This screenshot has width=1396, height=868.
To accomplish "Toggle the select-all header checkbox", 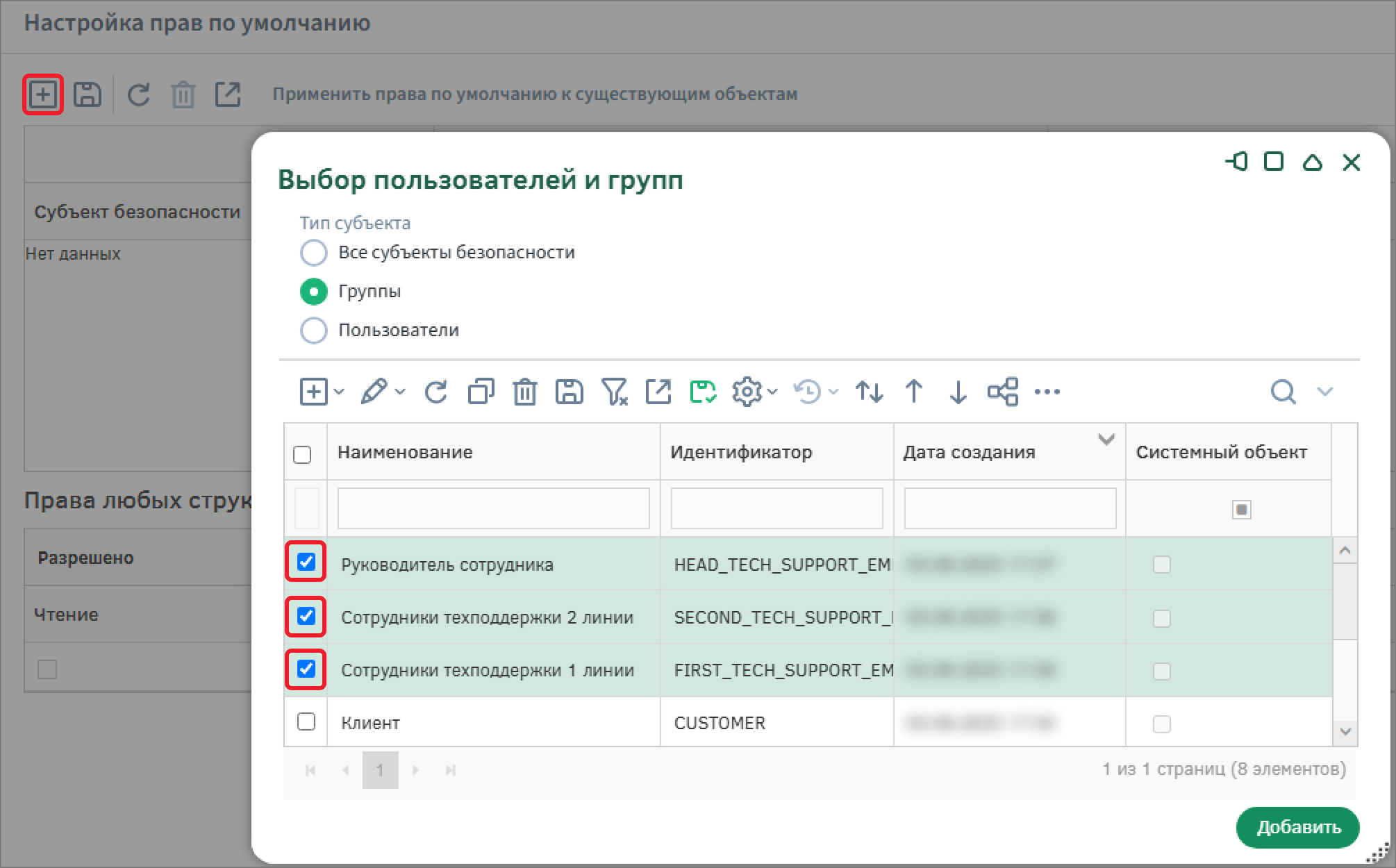I will click(302, 455).
